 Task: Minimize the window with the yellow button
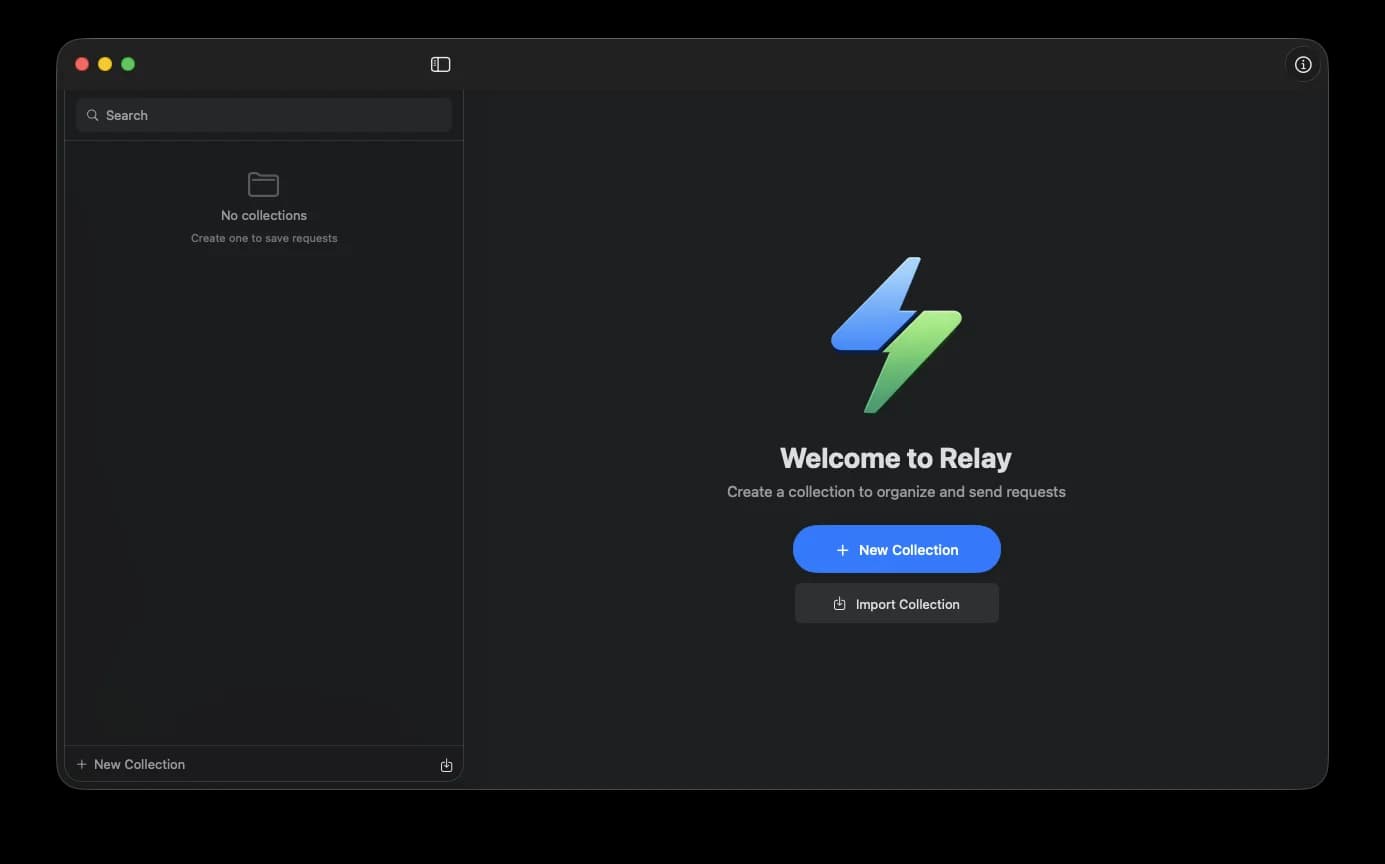point(105,63)
